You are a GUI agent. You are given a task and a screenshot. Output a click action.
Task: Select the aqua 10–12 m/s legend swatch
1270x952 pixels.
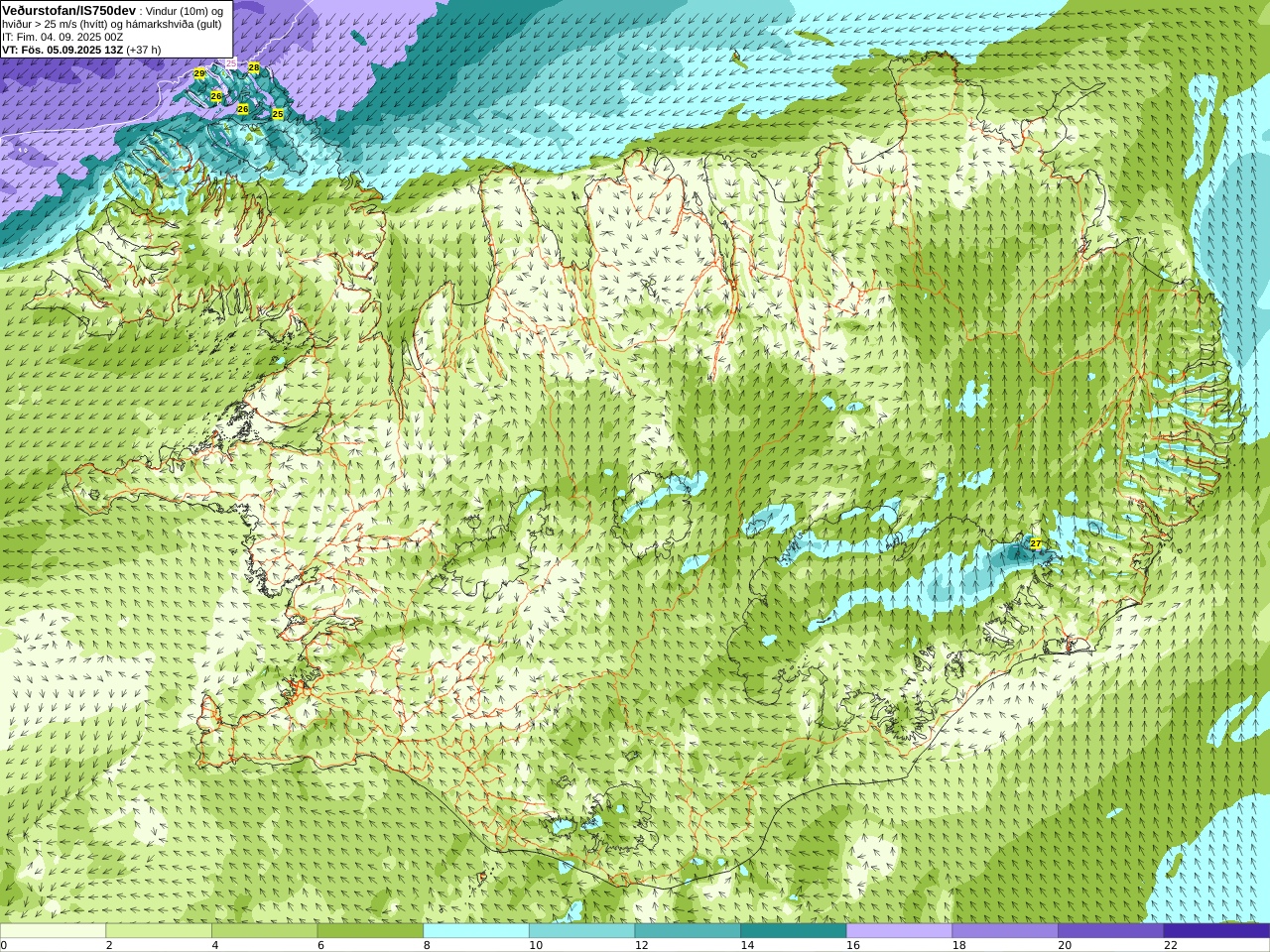(581, 931)
